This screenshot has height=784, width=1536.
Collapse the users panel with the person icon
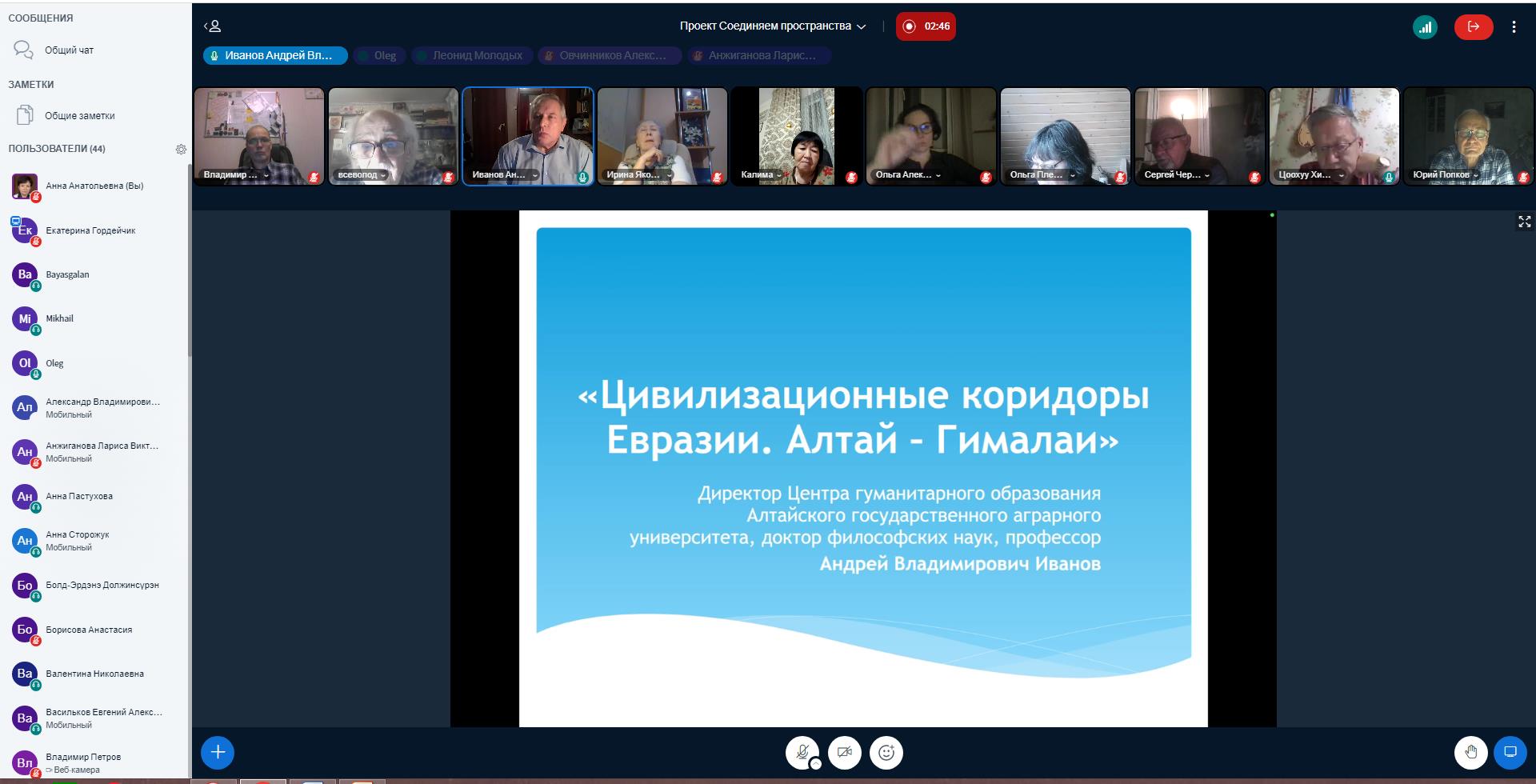pyautogui.click(x=213, y=26)
